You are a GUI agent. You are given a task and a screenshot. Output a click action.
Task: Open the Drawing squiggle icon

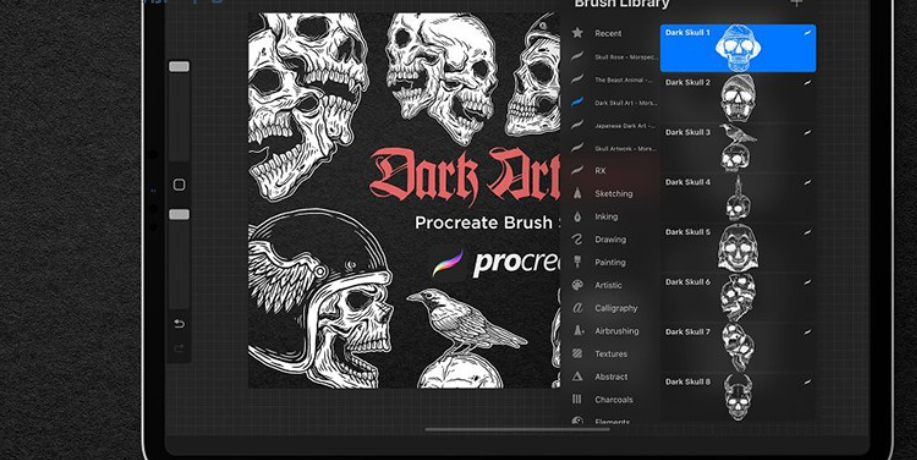[x=577, y=239]
